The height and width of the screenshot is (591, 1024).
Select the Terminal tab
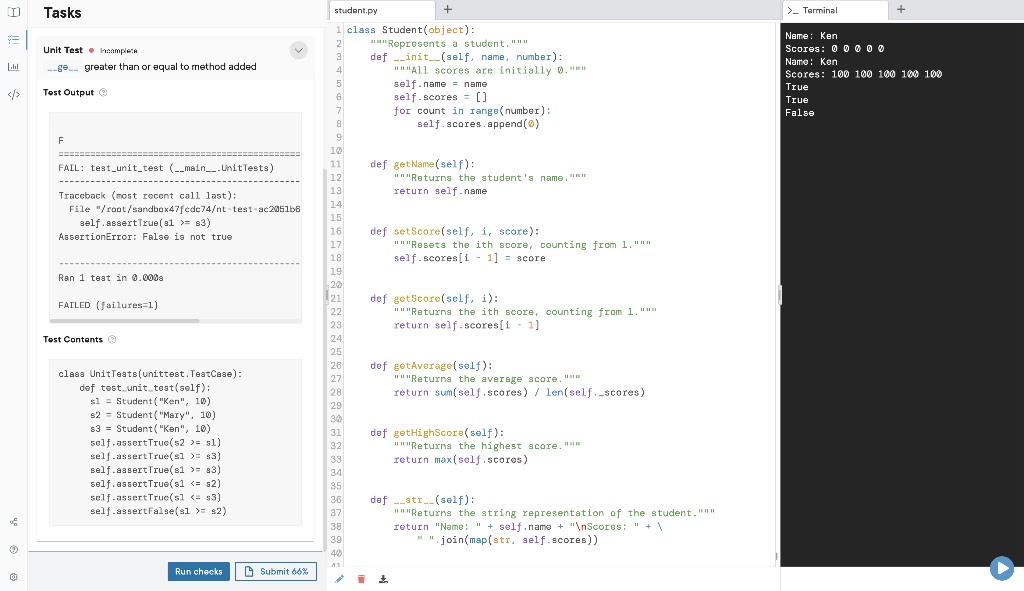pos(835,10)
